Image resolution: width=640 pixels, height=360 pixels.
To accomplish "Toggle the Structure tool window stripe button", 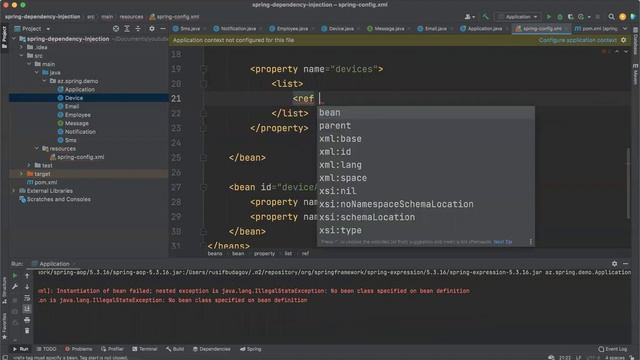I will [4, 290].
